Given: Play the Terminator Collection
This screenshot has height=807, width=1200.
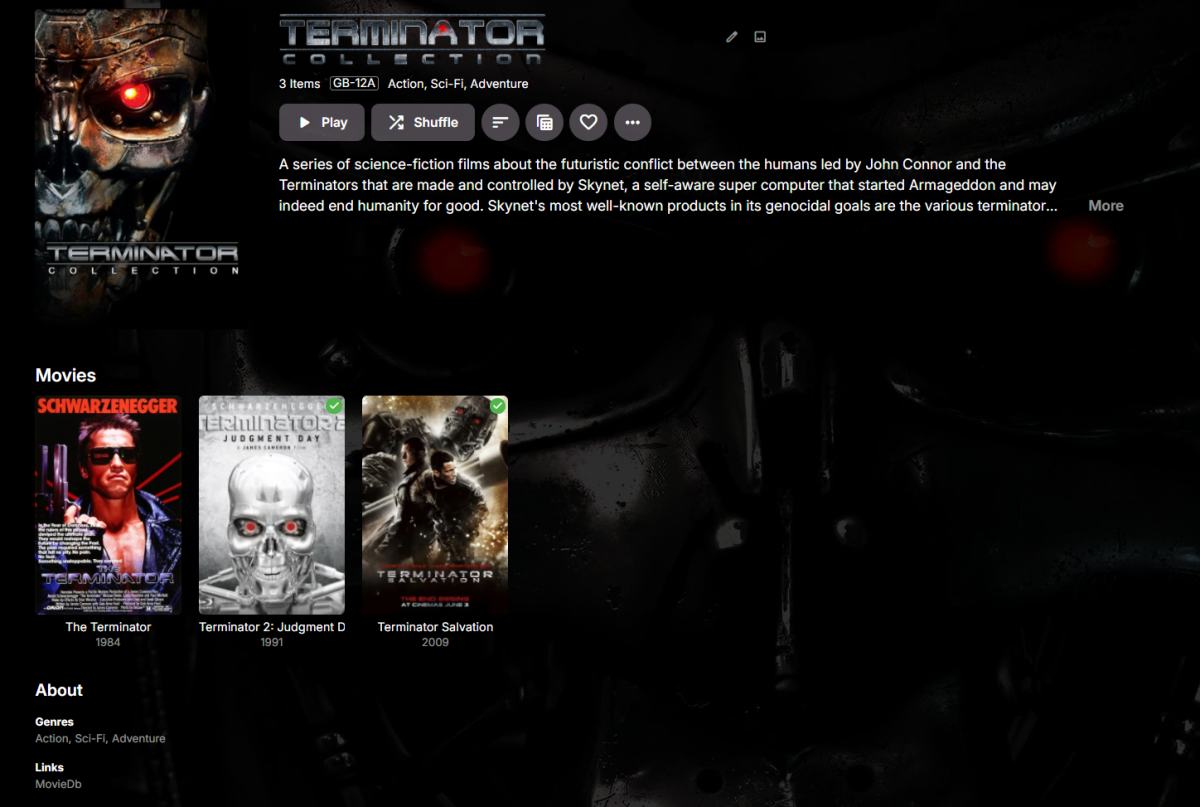Looking at the screenshot, I should click(322, 122).
